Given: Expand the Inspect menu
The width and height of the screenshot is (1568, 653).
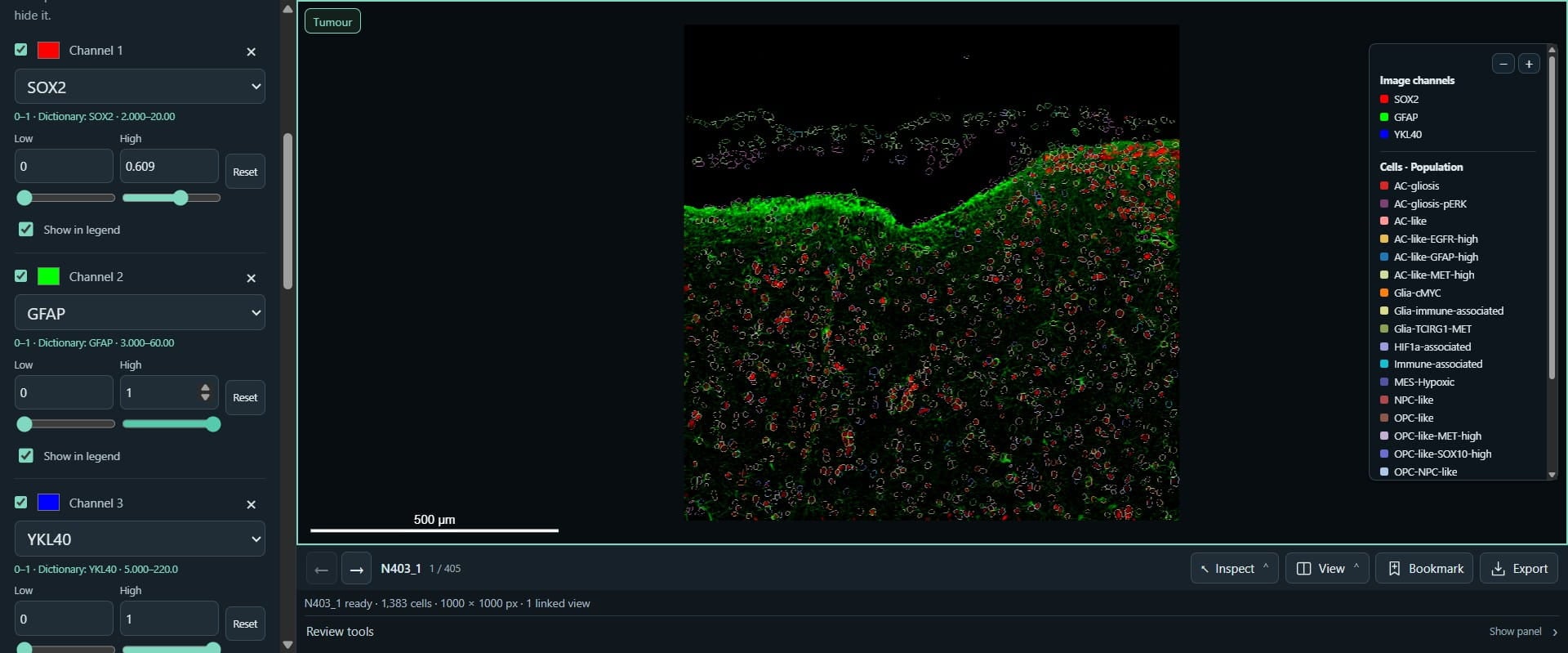Looking at the screenshot, I should (1234, 569).
